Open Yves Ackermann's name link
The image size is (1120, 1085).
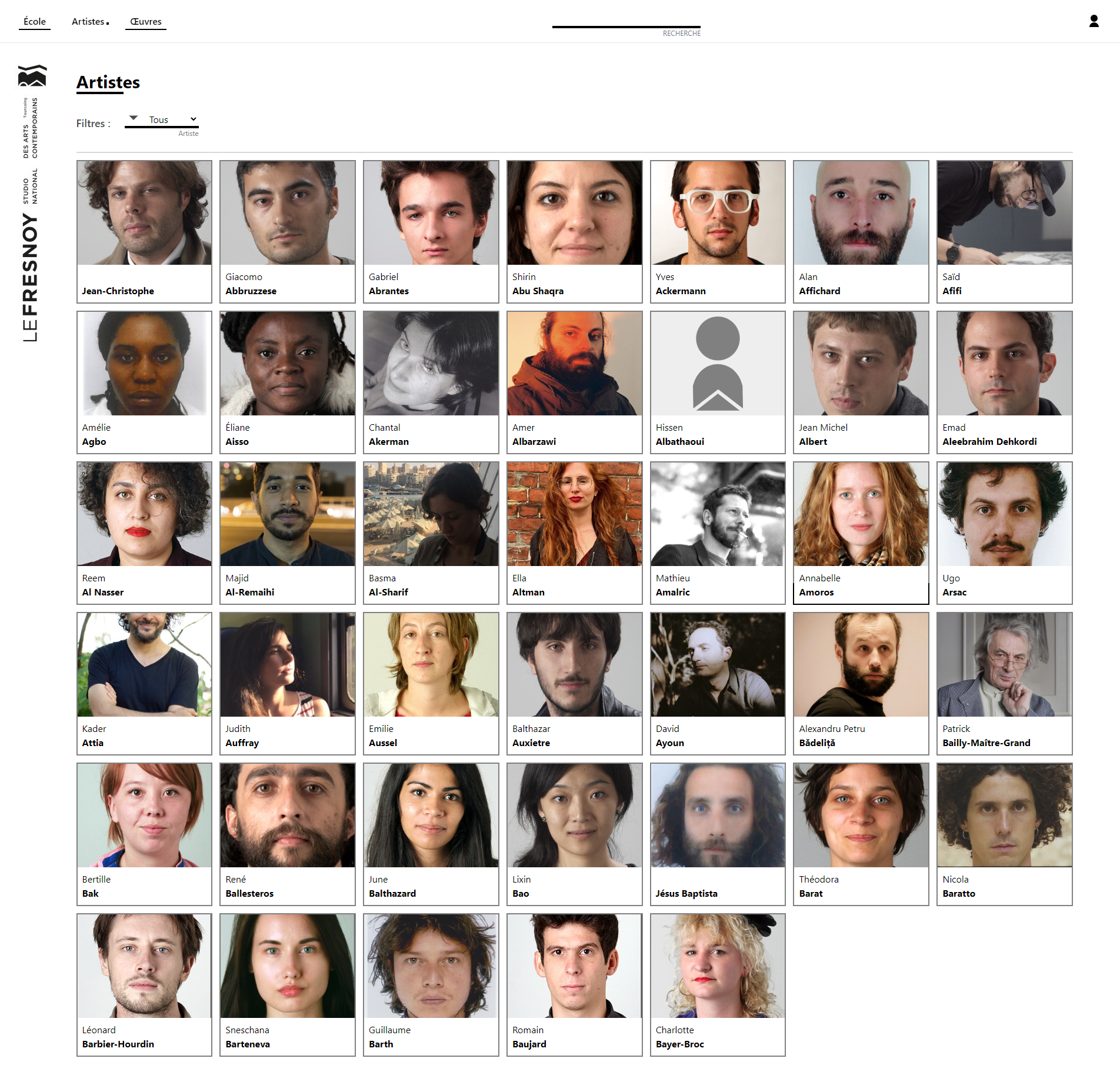(x=680, y=284)
